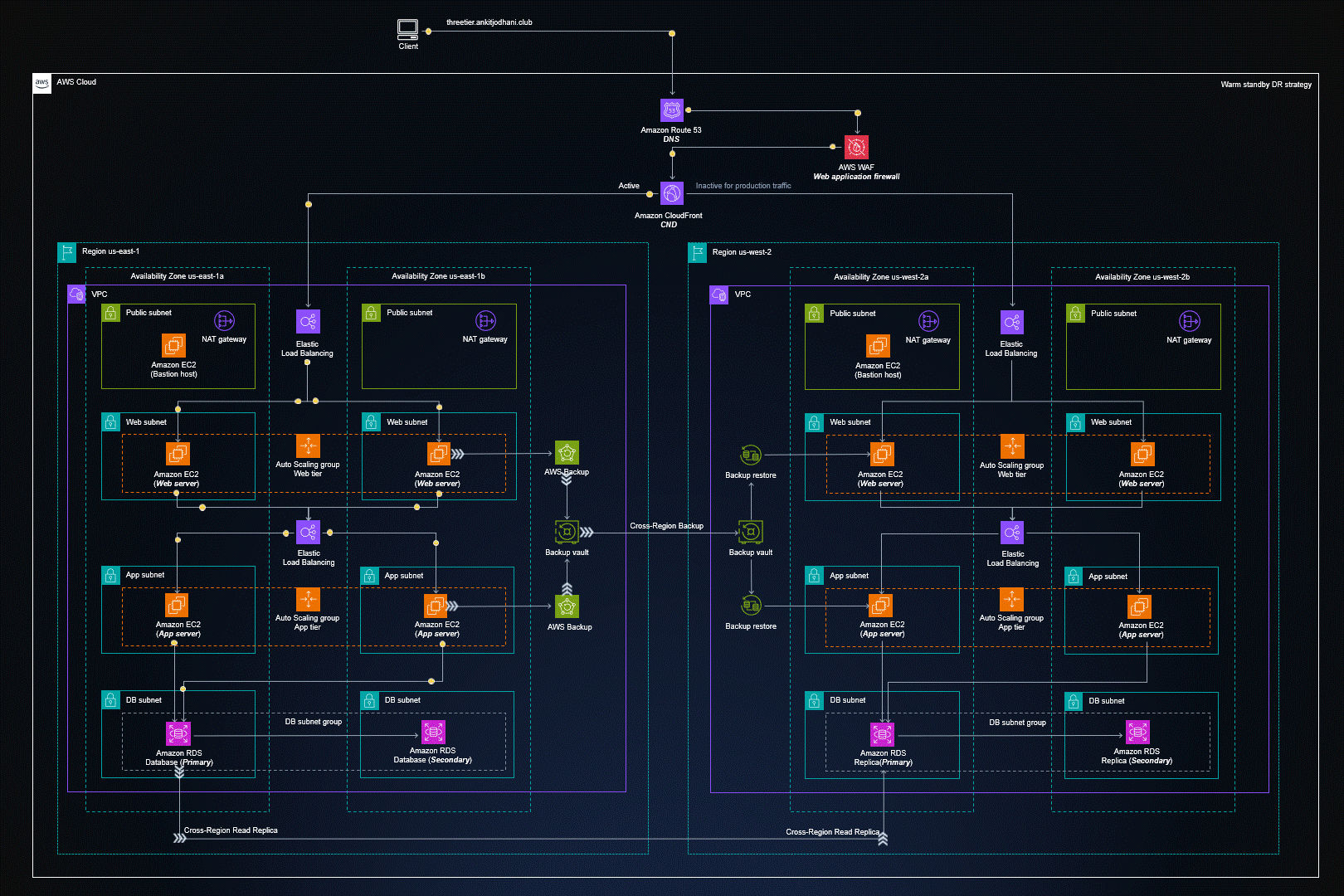Select App server EC2 in us-east-1a
1344x896 pixels.
point(177,606)
